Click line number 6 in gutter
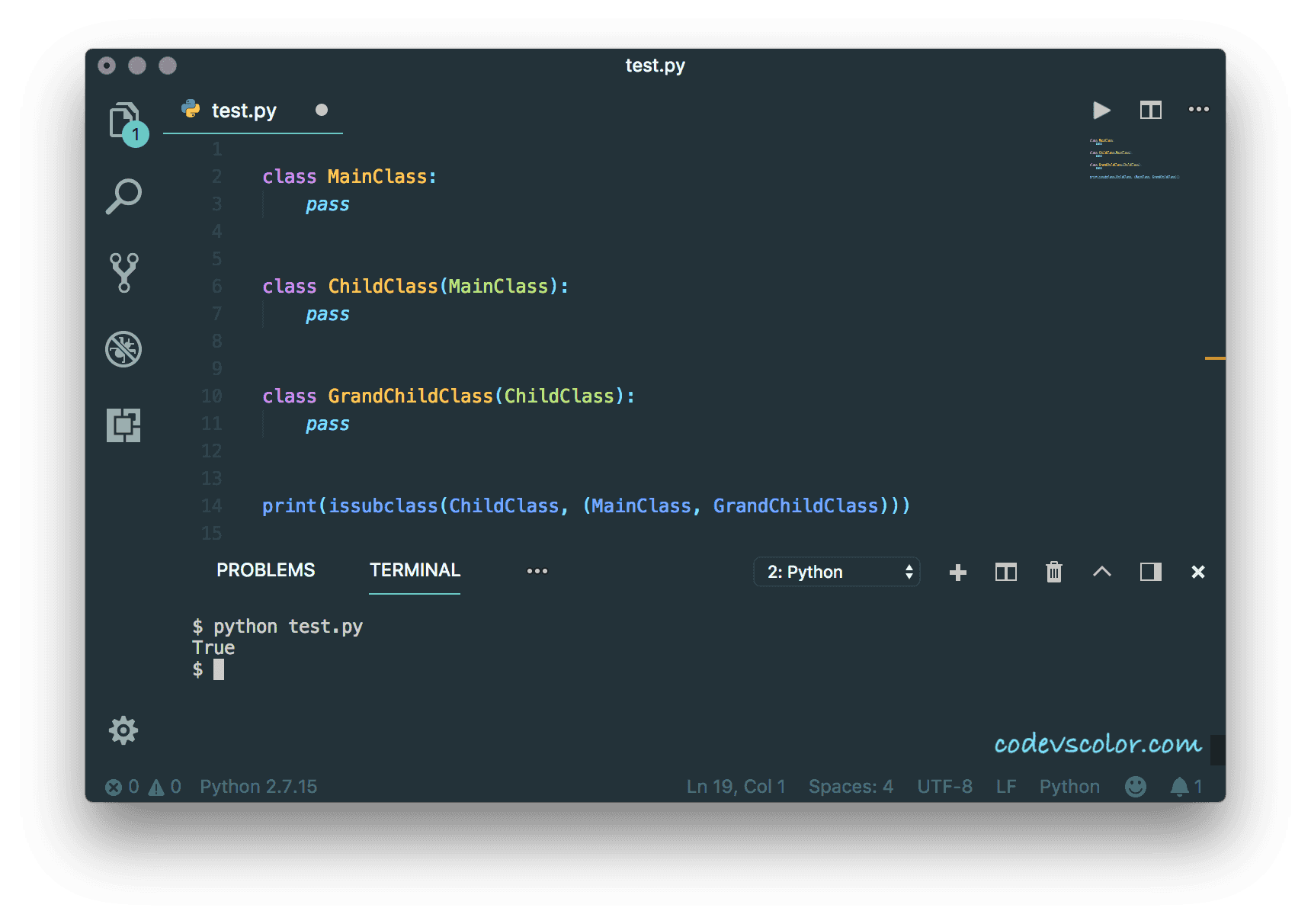 (x=217, y=287)
